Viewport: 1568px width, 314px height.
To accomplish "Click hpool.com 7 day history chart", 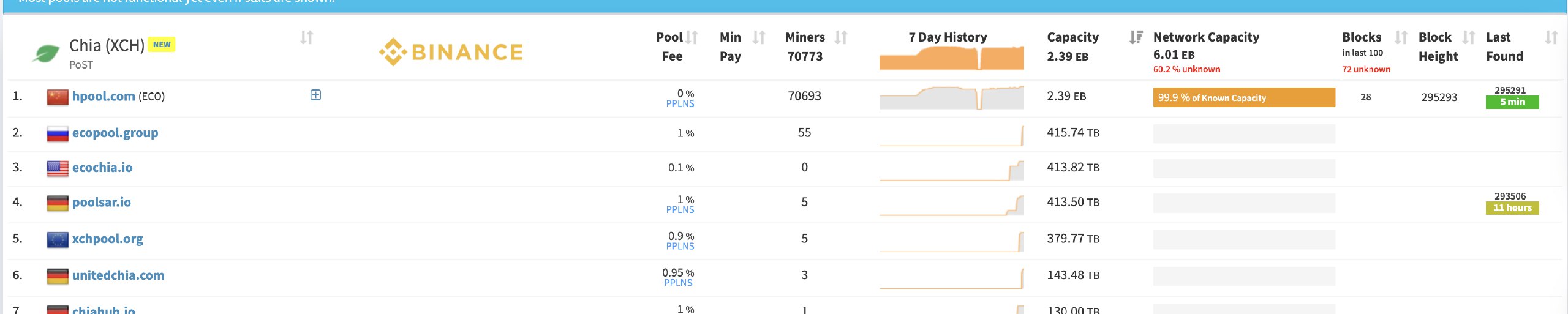I will coord(951,97).
